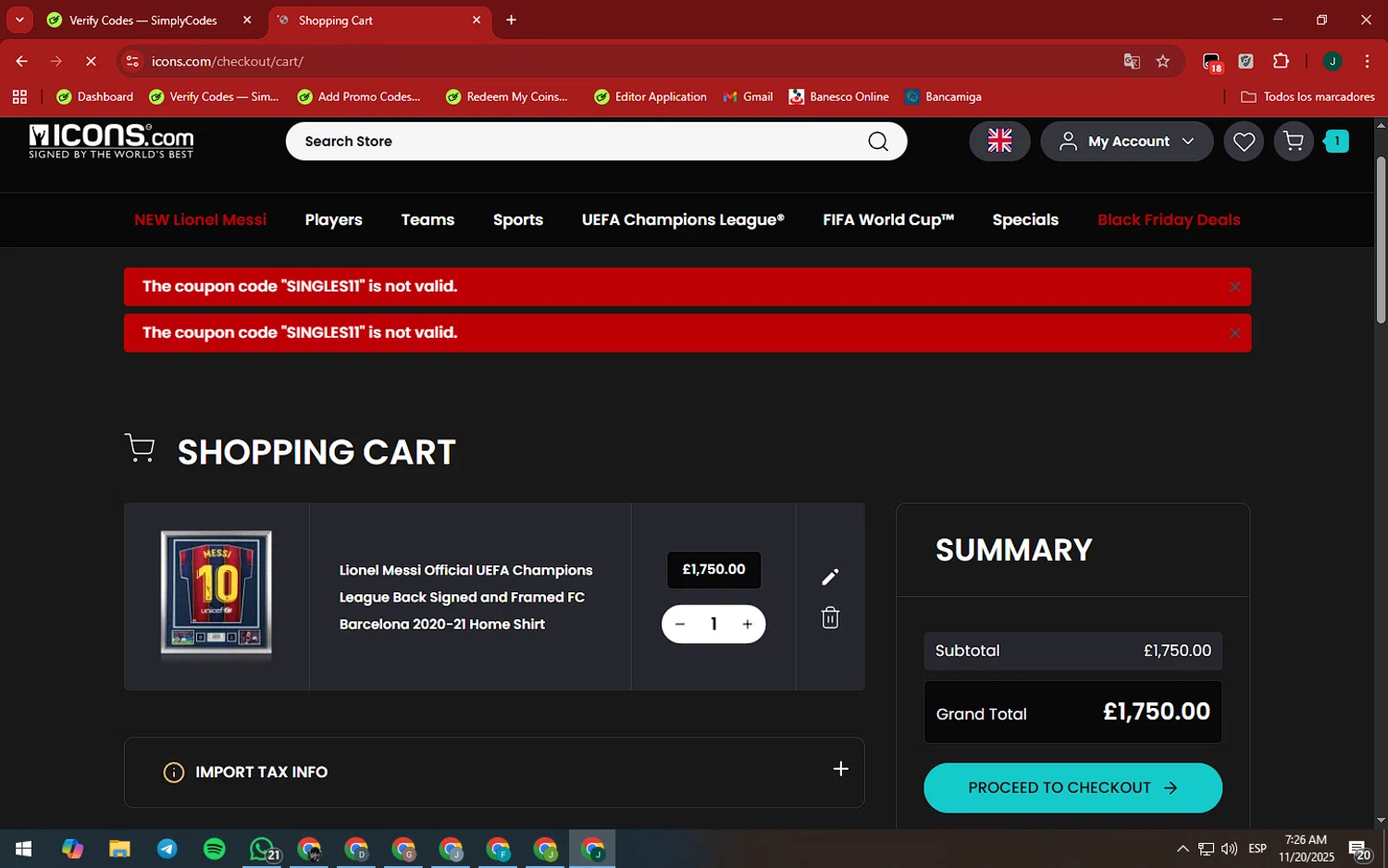Click the quantity value field showing 1
This screenshot has height=868, width=1388.
pos(713,625)
